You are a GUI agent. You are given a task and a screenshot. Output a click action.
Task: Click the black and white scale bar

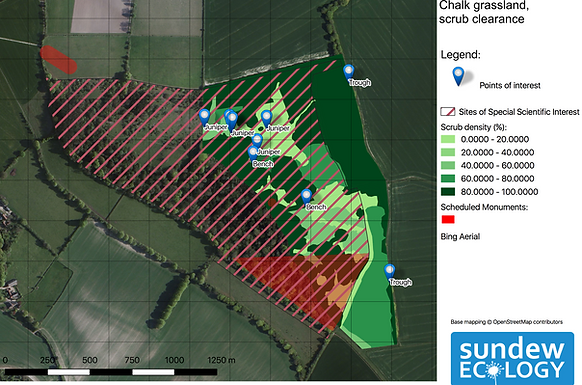pos(111,372)
